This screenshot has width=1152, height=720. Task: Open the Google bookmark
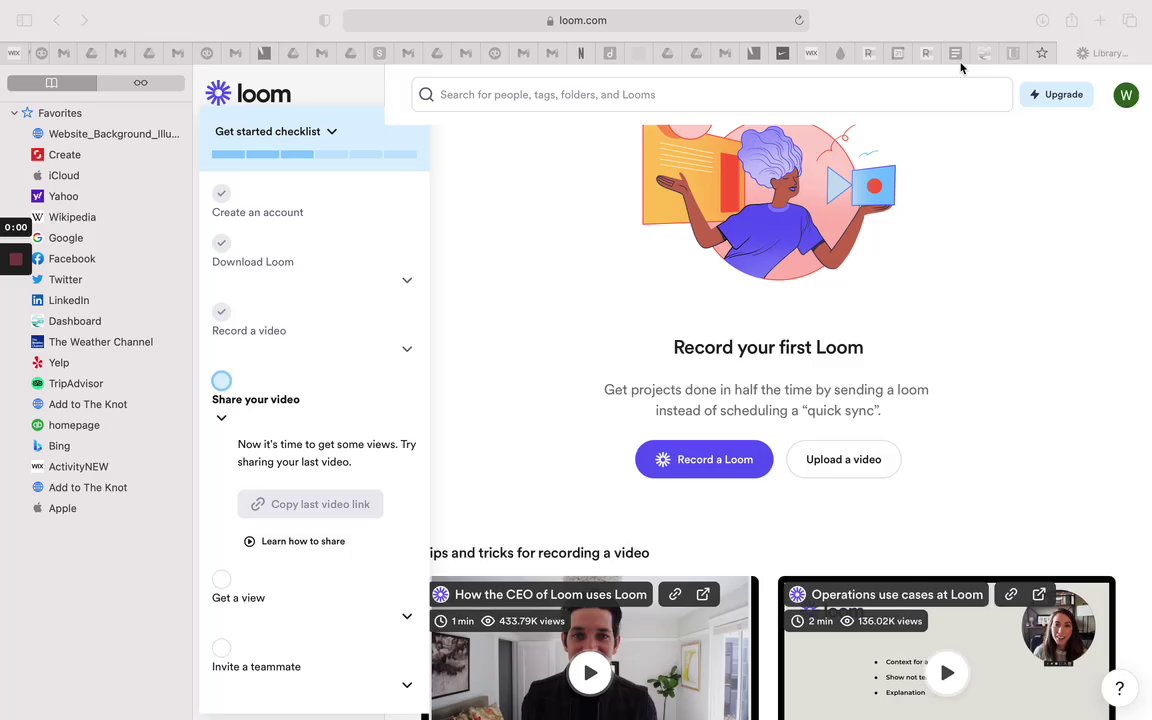57,238
